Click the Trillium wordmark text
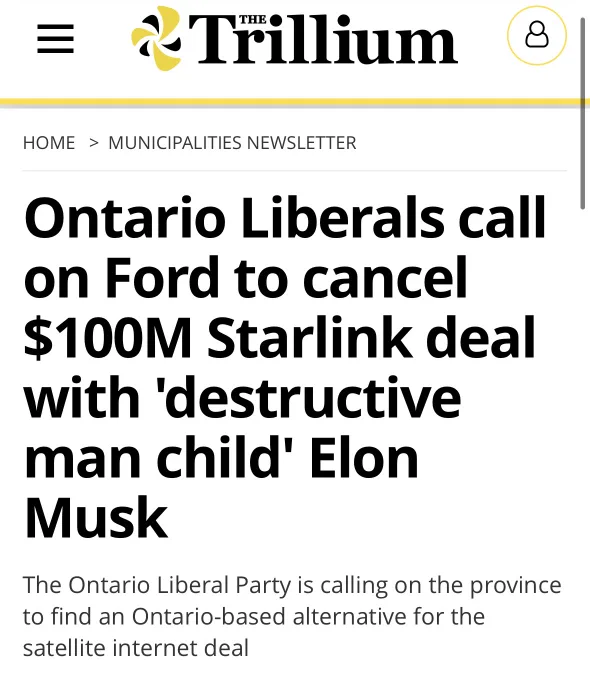This screenshot has width=590, height=680. click(323, 39)
